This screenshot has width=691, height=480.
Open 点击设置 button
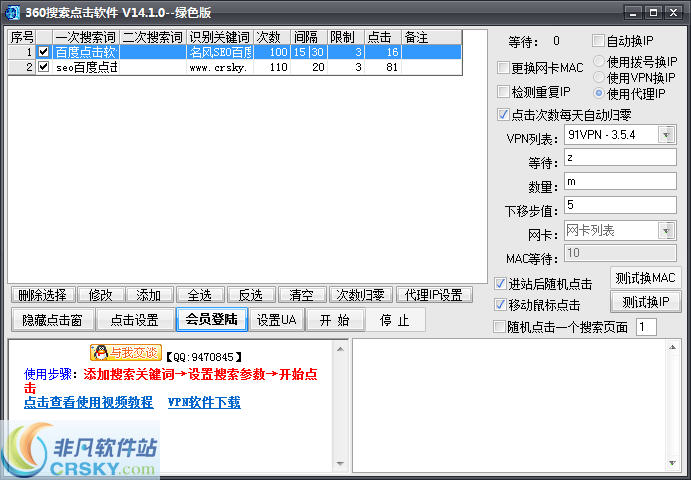pyautogui.click(x=135, y=320)
